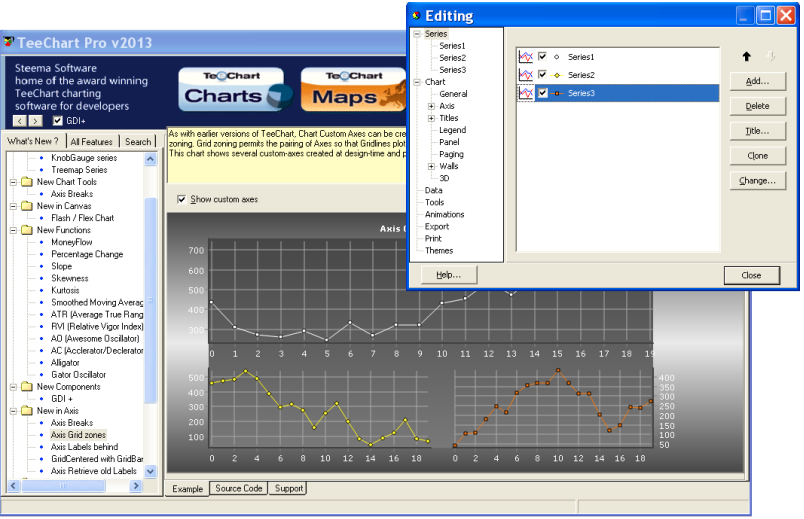Click scroll down arrow of feature tree
This screenshot has width=804, height=519.
pos(150,471)
